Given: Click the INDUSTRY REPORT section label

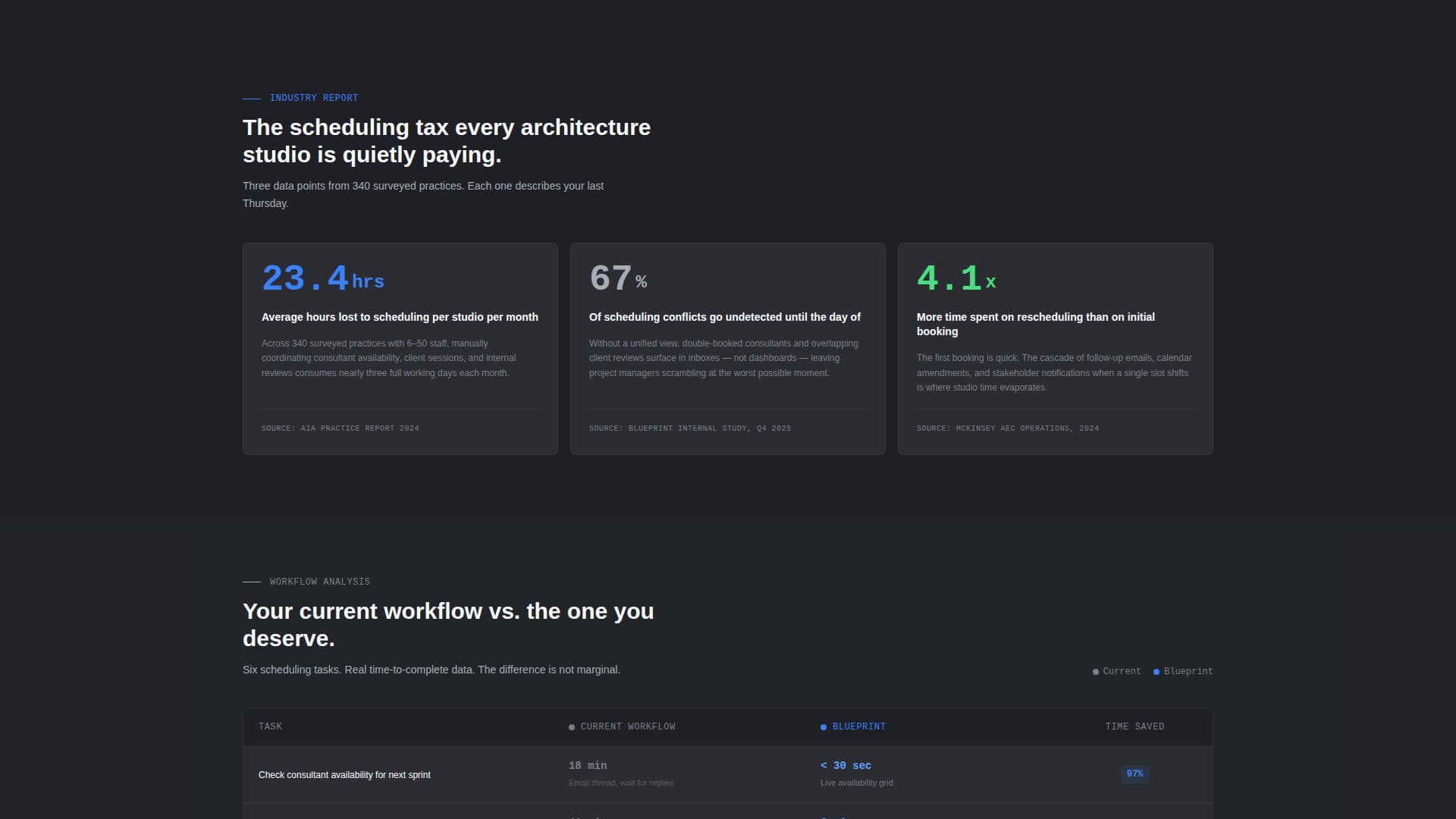Looking at the screenshot, I should 314,98.
